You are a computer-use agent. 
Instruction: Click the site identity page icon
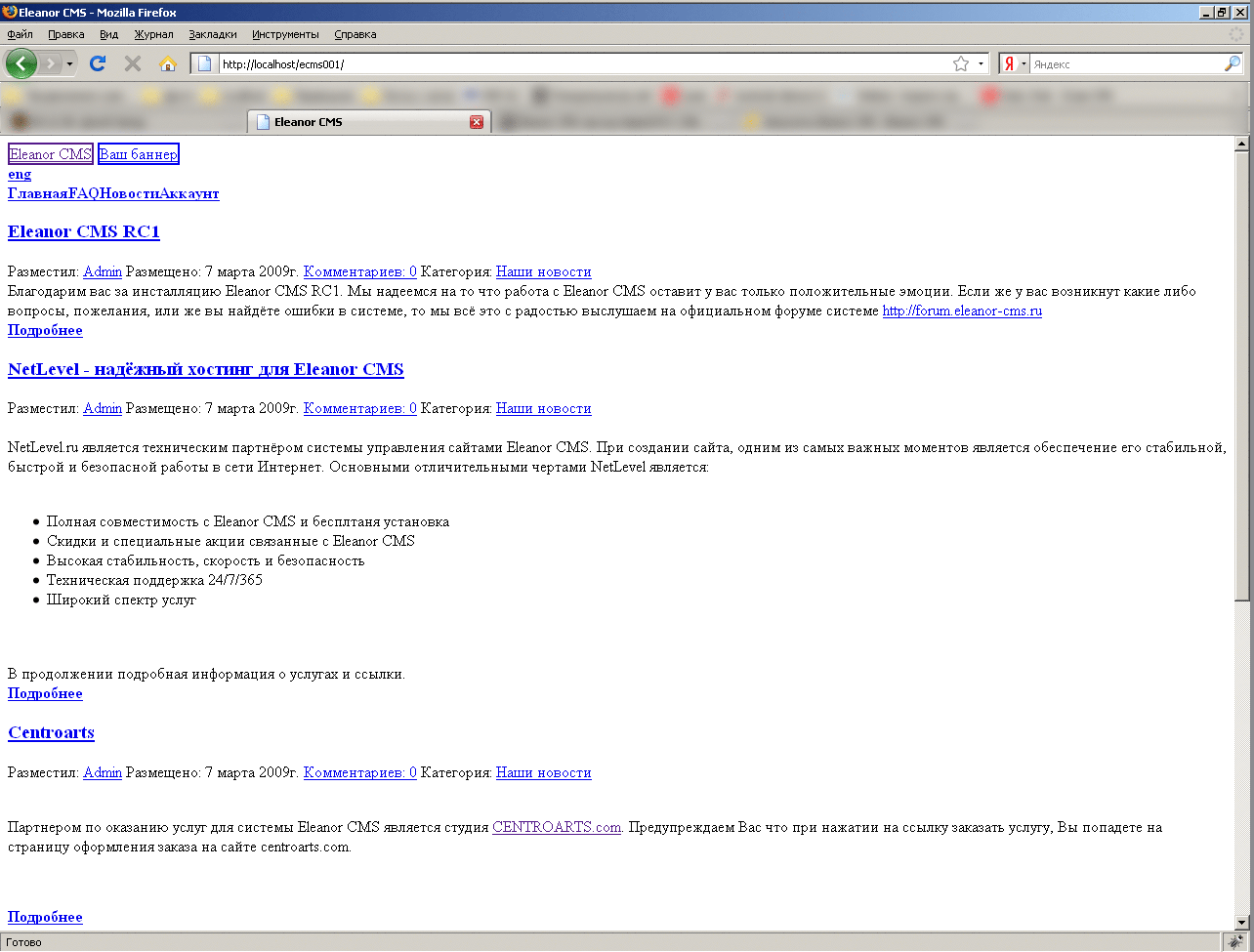click(205, 63)
